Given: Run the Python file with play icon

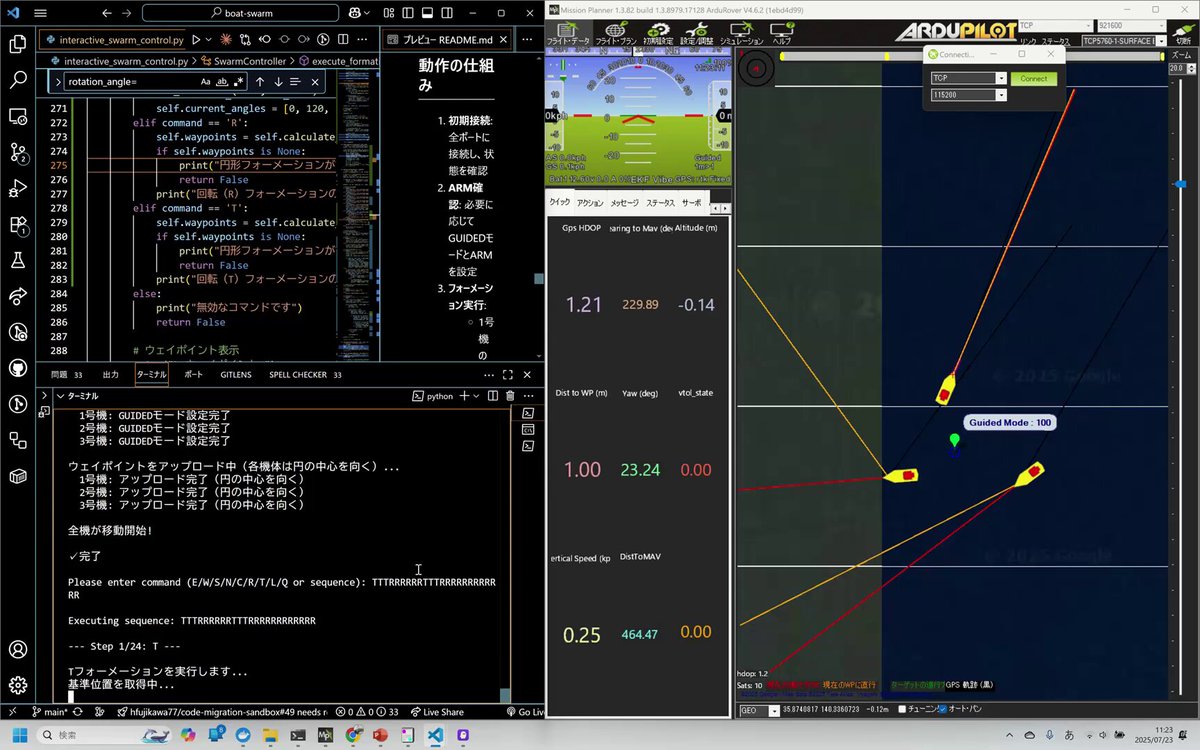Looking at the screenshot, I should (196, 40).
